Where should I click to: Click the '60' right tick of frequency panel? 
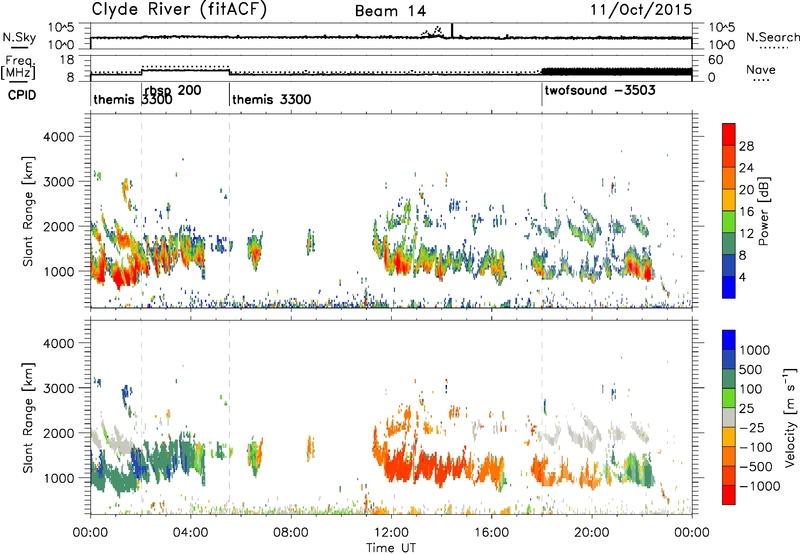pos(716,60)
